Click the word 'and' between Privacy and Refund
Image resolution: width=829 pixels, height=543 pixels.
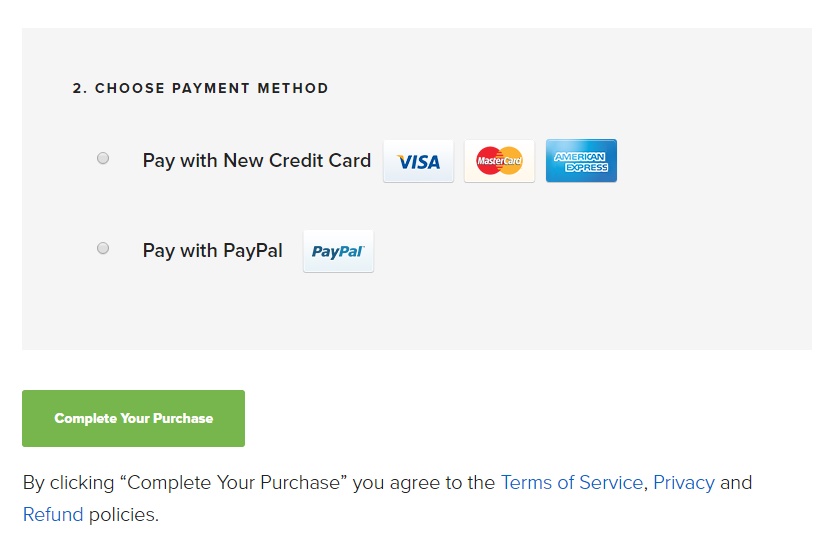tap(736, 482)
